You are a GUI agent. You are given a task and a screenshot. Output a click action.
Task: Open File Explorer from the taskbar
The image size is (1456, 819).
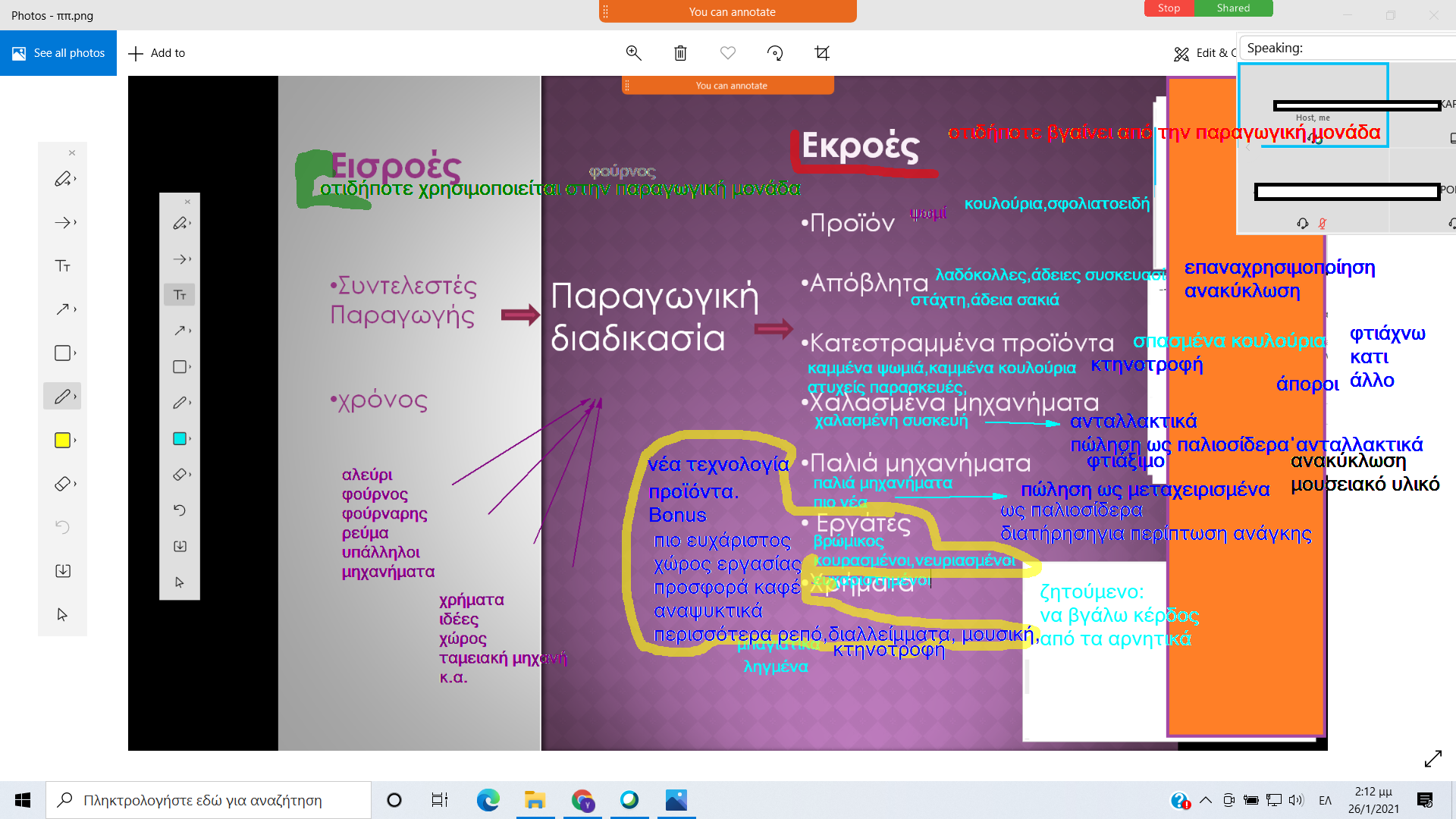(535, 800)
